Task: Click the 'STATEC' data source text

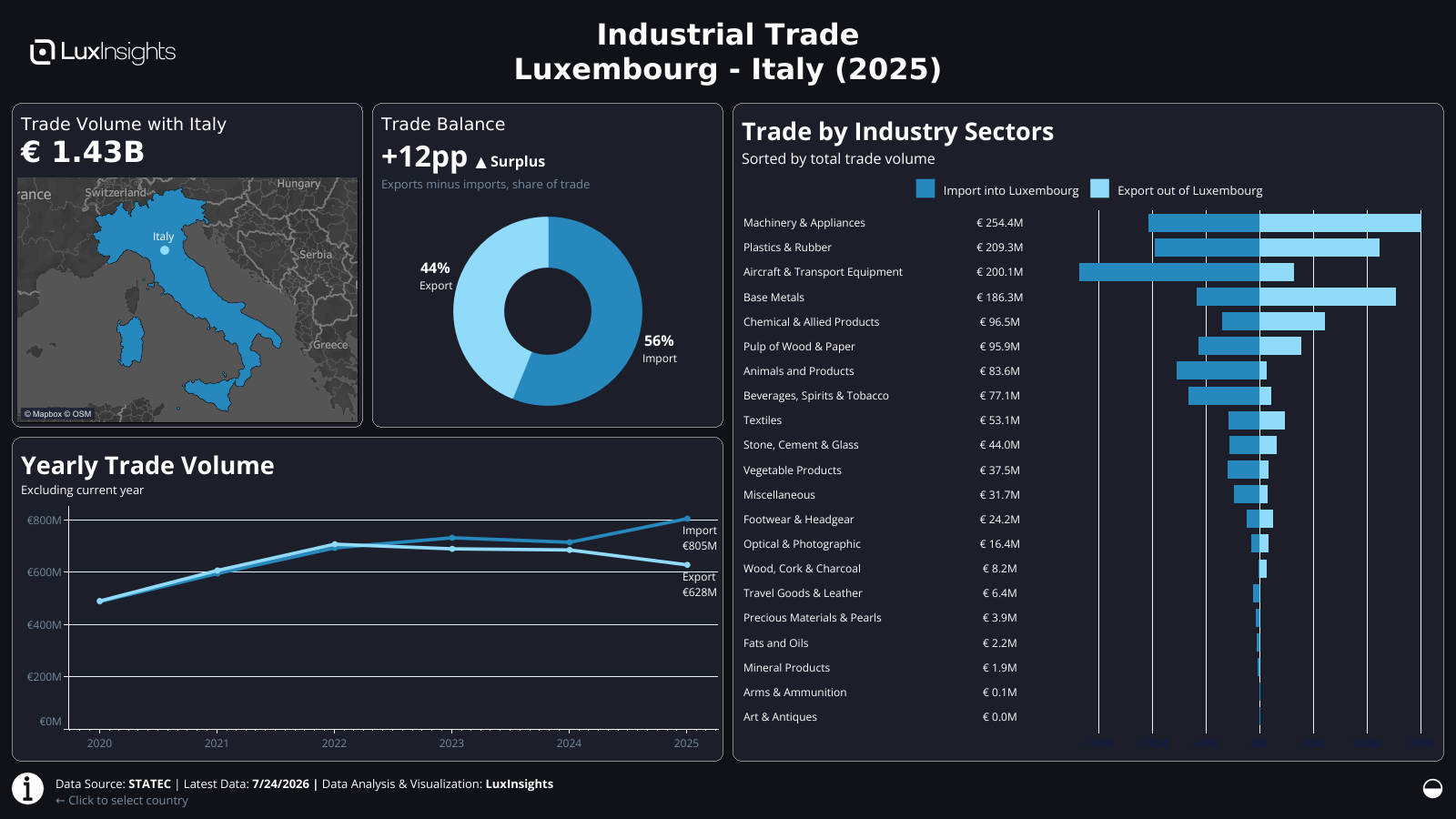Action: click(x=149, y=784)
